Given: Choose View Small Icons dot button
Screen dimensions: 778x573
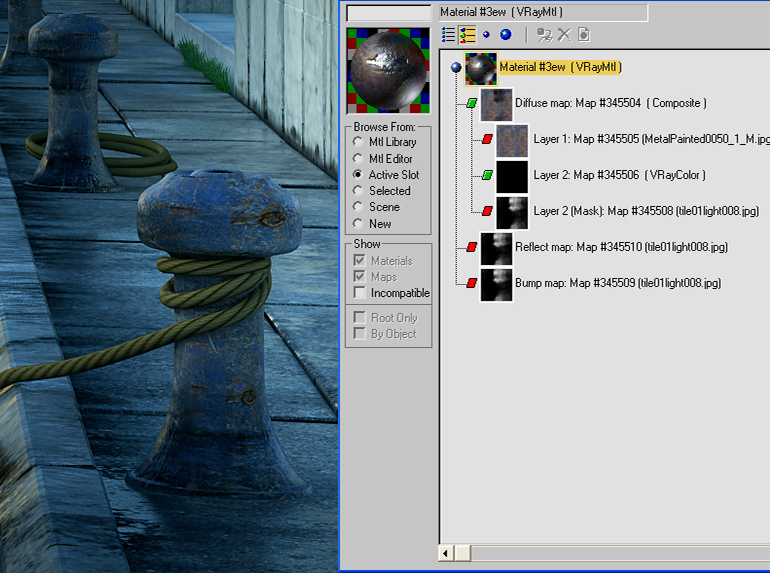Looking at the screenshot, I should (486, 35).
